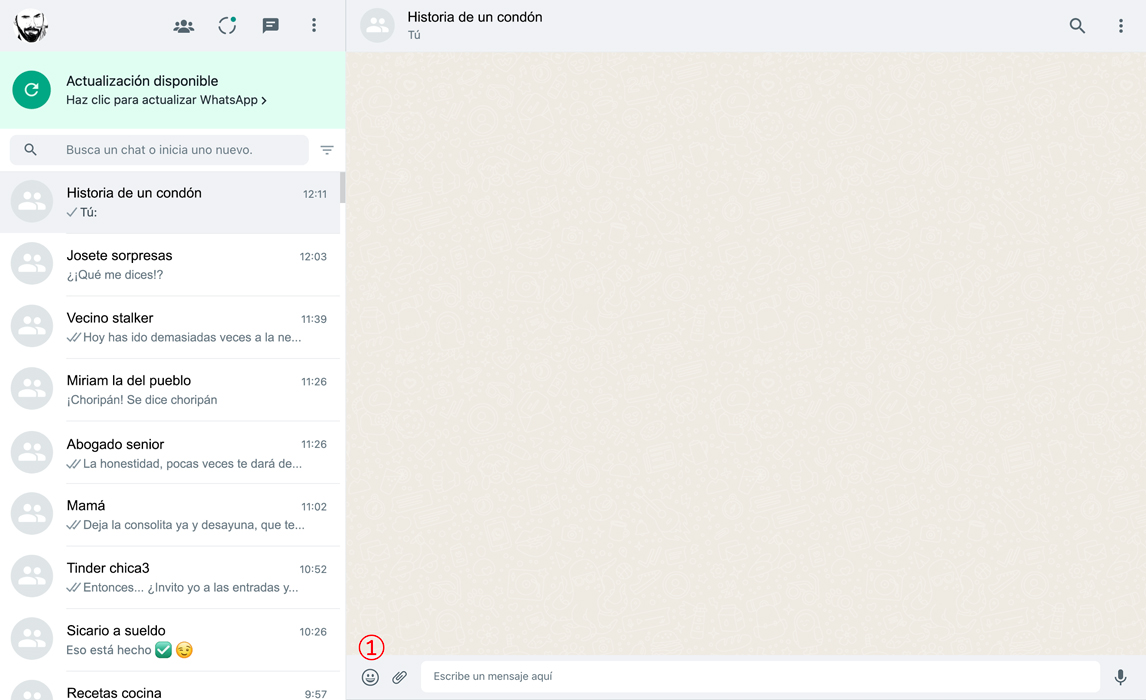Click the attach file paperclip icon
This screenshot has height=700, width=1146.
pyautogui.click(x=400, y=677)
